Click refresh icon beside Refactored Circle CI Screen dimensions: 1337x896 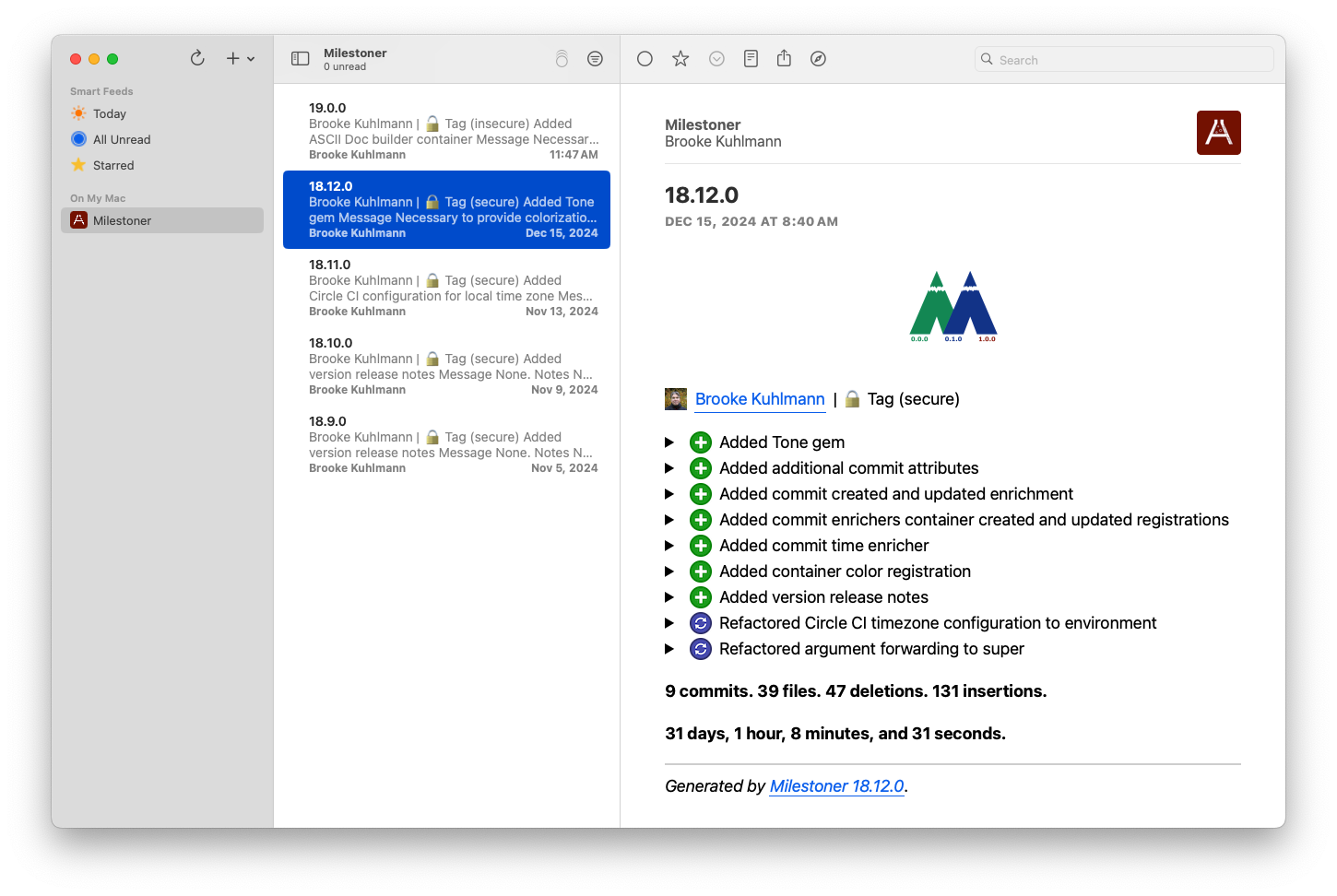coord(701,623)
